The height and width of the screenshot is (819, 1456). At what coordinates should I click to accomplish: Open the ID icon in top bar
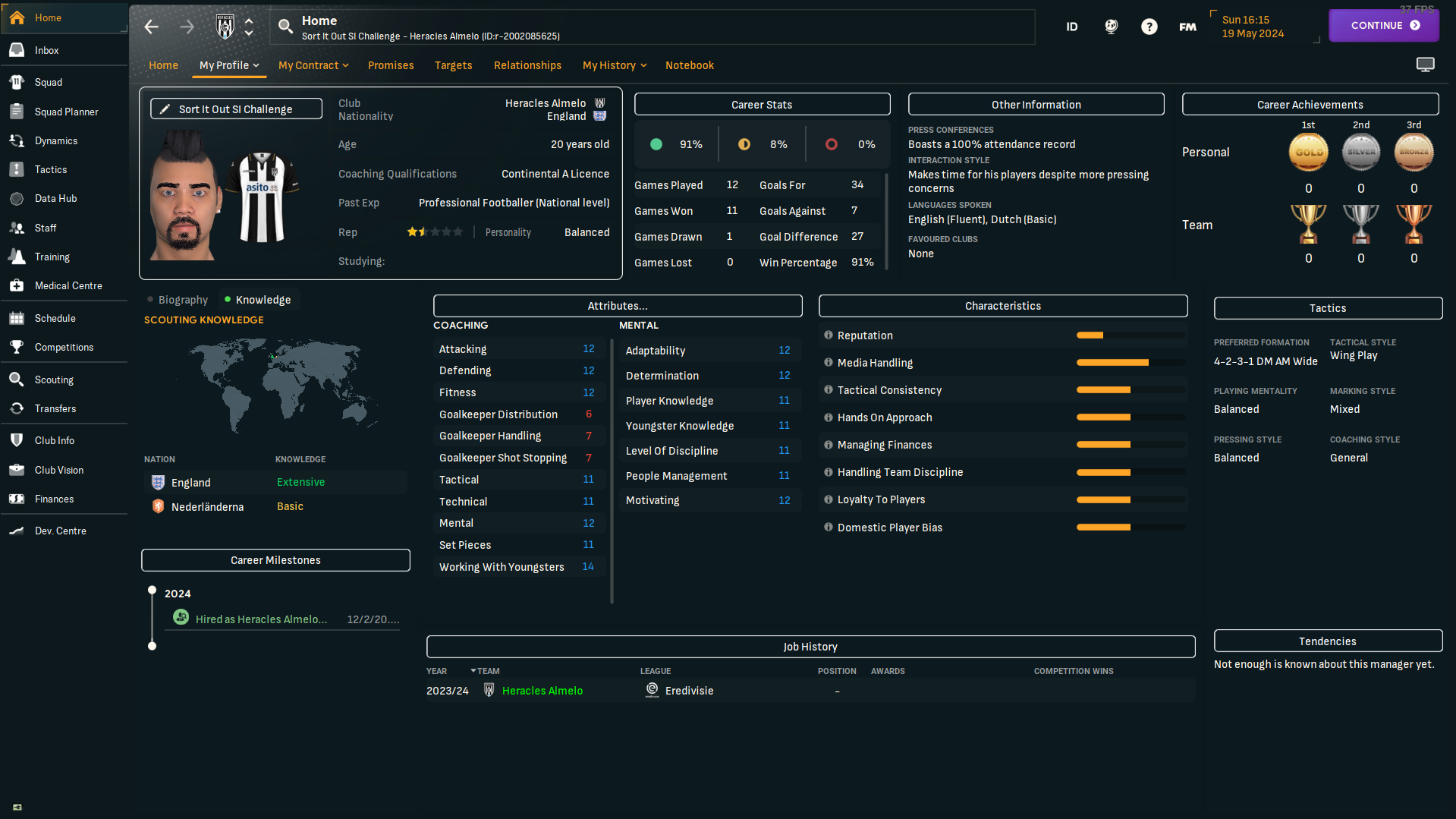pos(1072,27)
